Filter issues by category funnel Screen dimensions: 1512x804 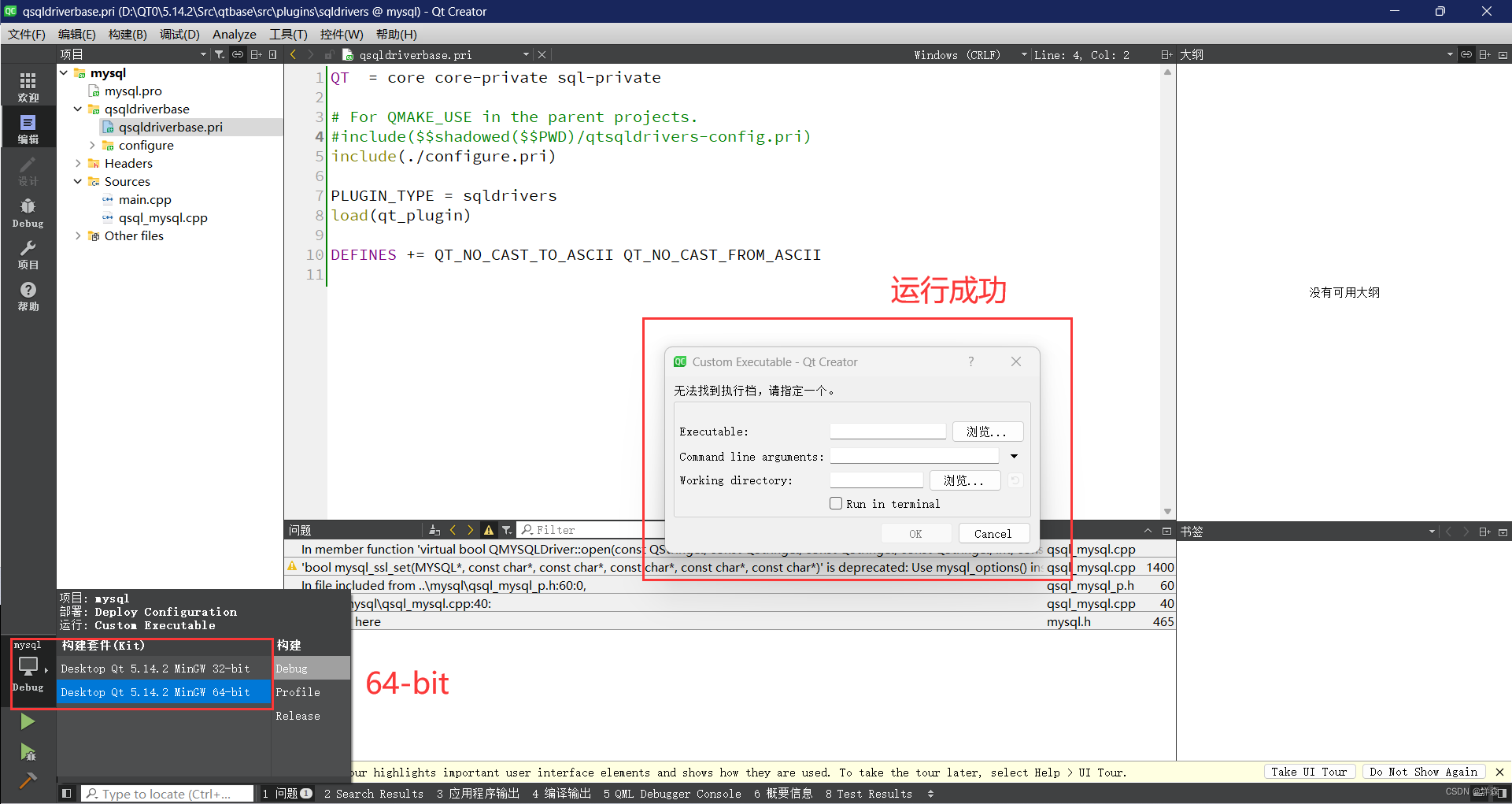[x=507, y=530]
